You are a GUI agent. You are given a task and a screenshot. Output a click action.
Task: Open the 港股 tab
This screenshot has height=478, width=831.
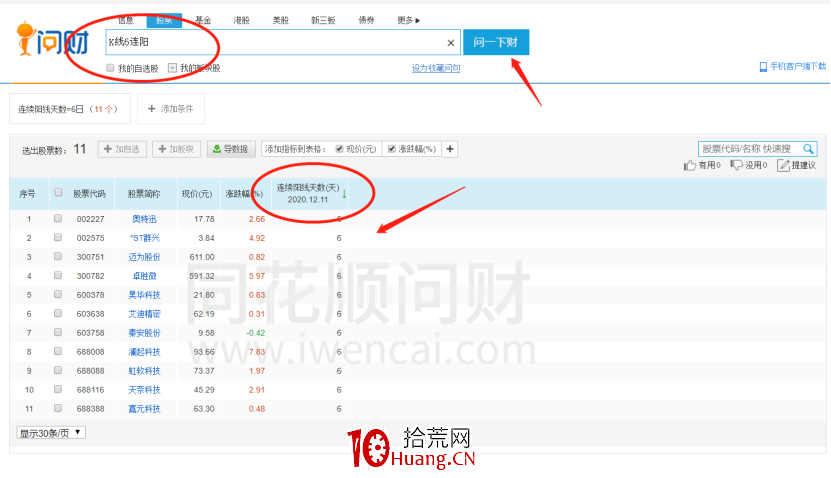(x=242, y=20)
